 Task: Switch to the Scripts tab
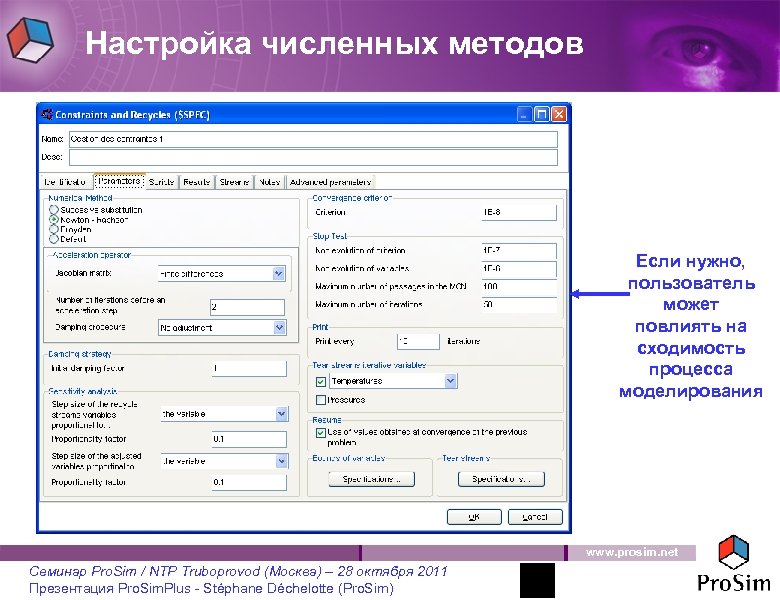(x=162, y=182)
